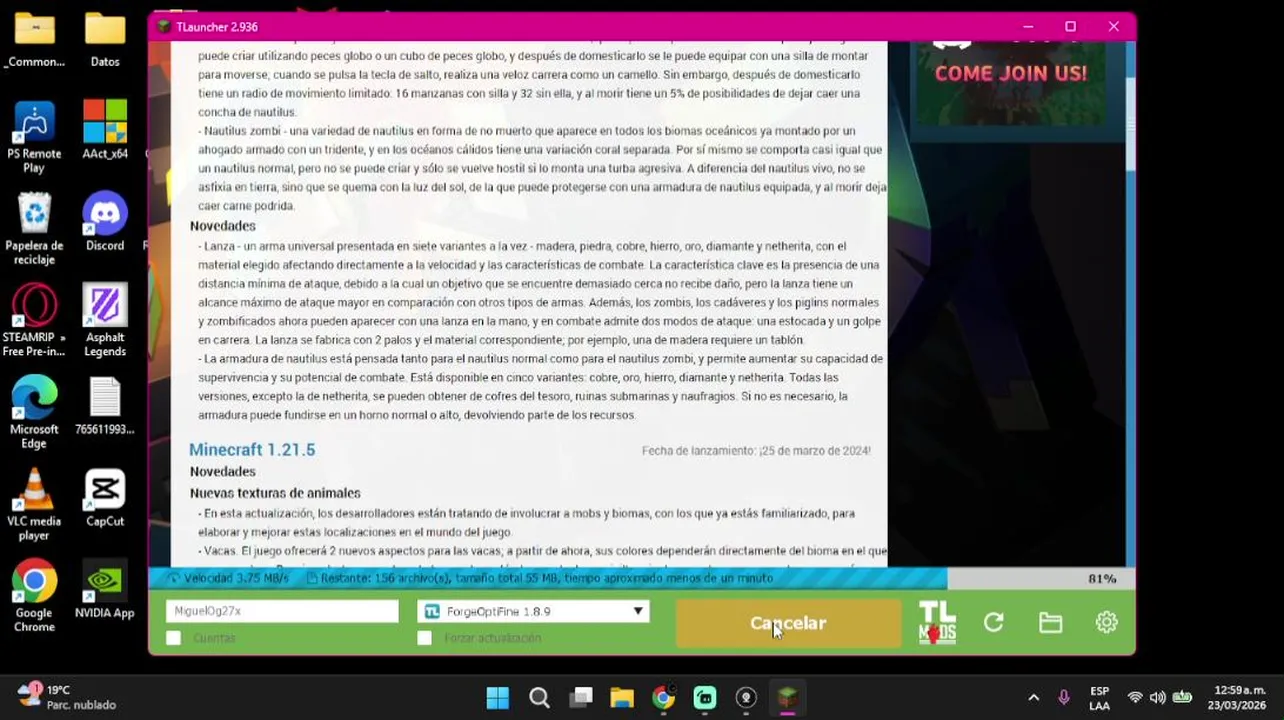The height and width of the screenshot is (720, 1284).
Task: Click TLauncher Minecraft taskbar icon
Action: [788, 697]
